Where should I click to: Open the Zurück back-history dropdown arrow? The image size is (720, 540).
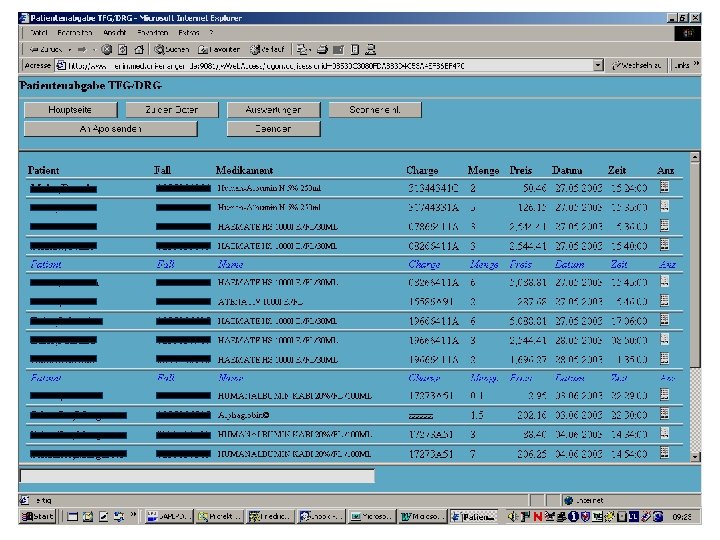click(69, 50)
